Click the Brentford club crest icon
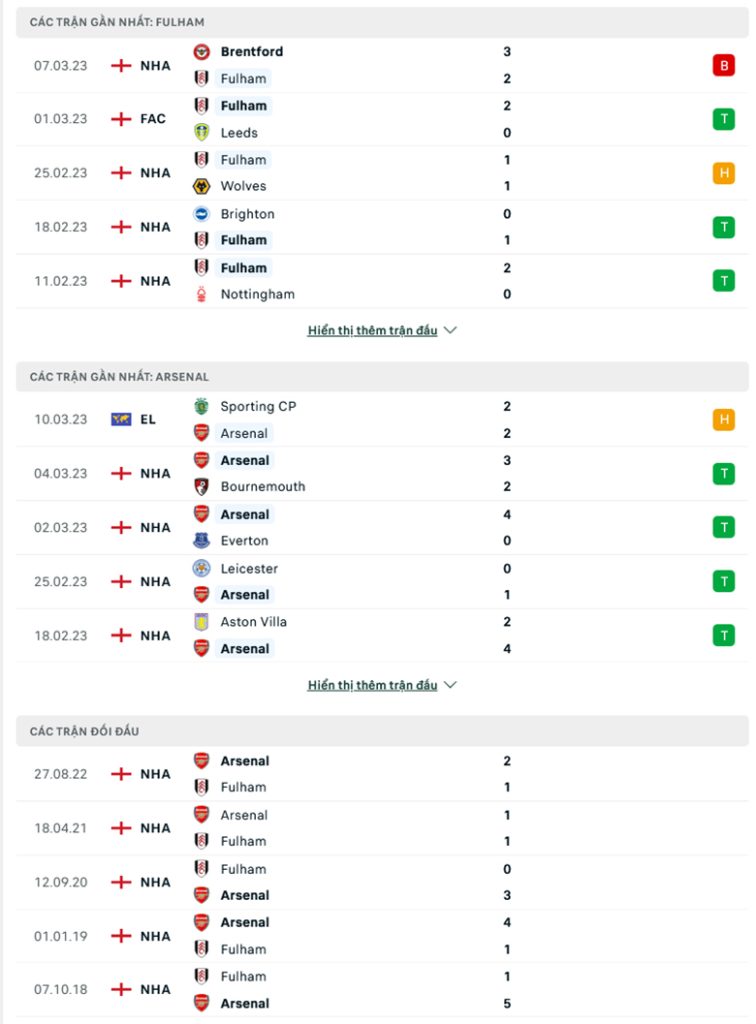This screenshot has width=756, height=1024. pyautogui.click(x=202, y=52)
